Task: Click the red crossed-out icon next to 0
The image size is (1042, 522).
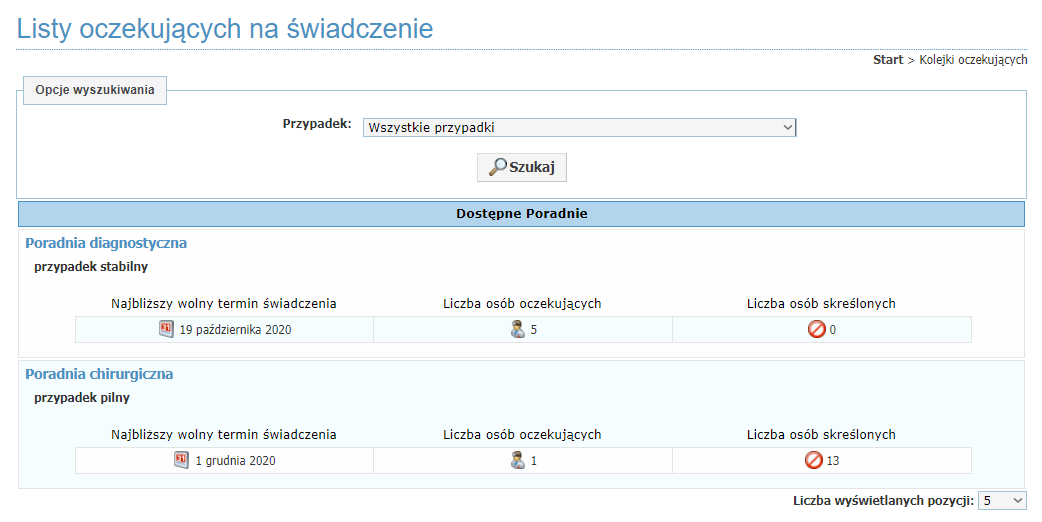Action: (816, 329)
